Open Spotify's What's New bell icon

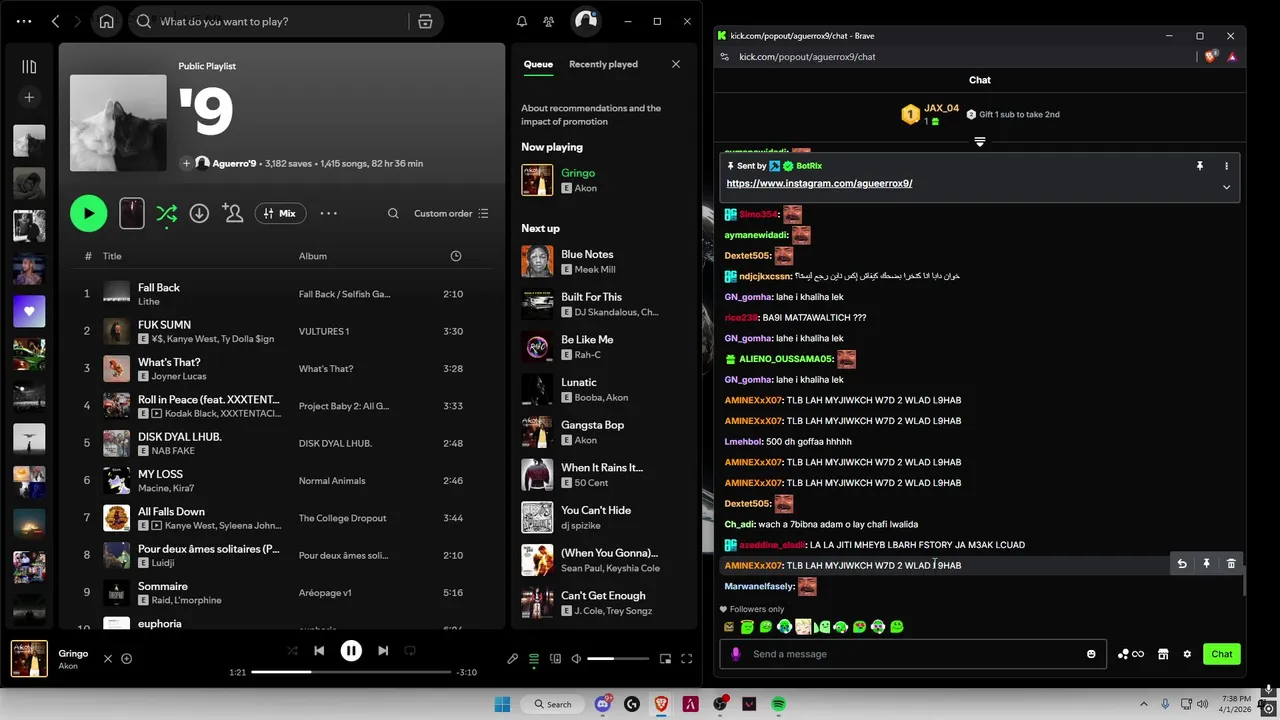tap(521, 21)
